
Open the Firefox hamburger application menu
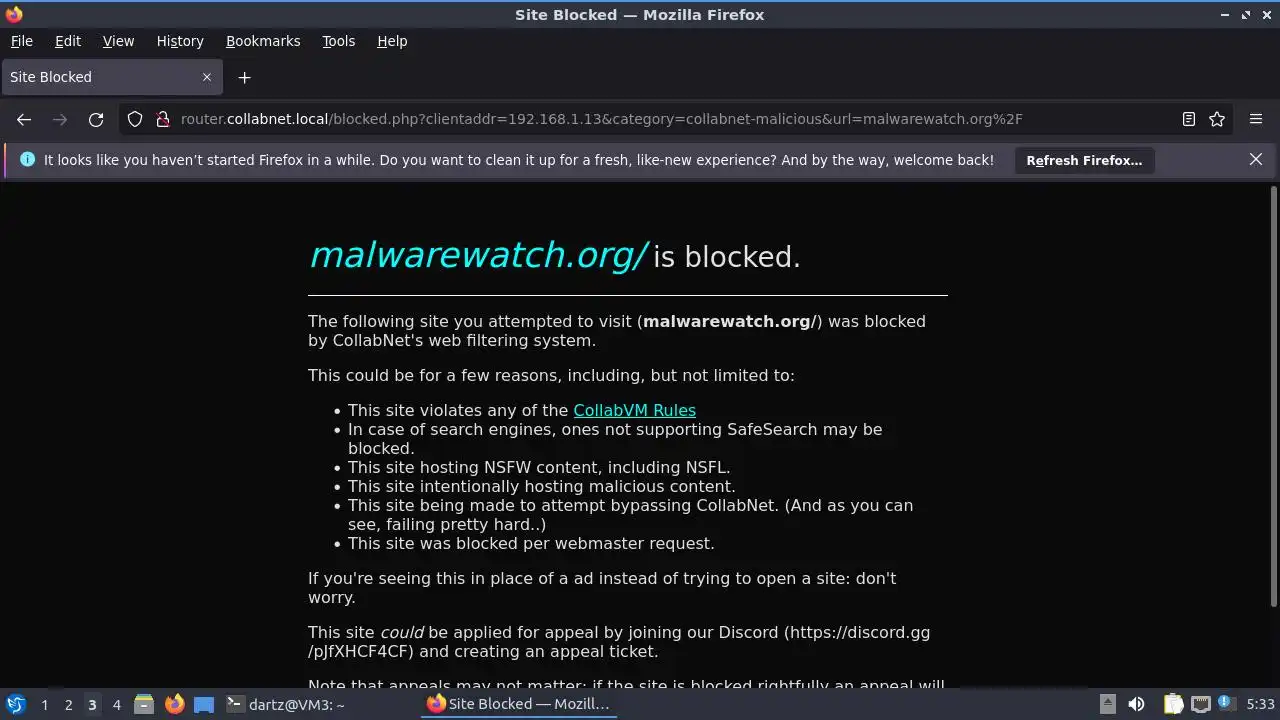tap(1256, 119)
